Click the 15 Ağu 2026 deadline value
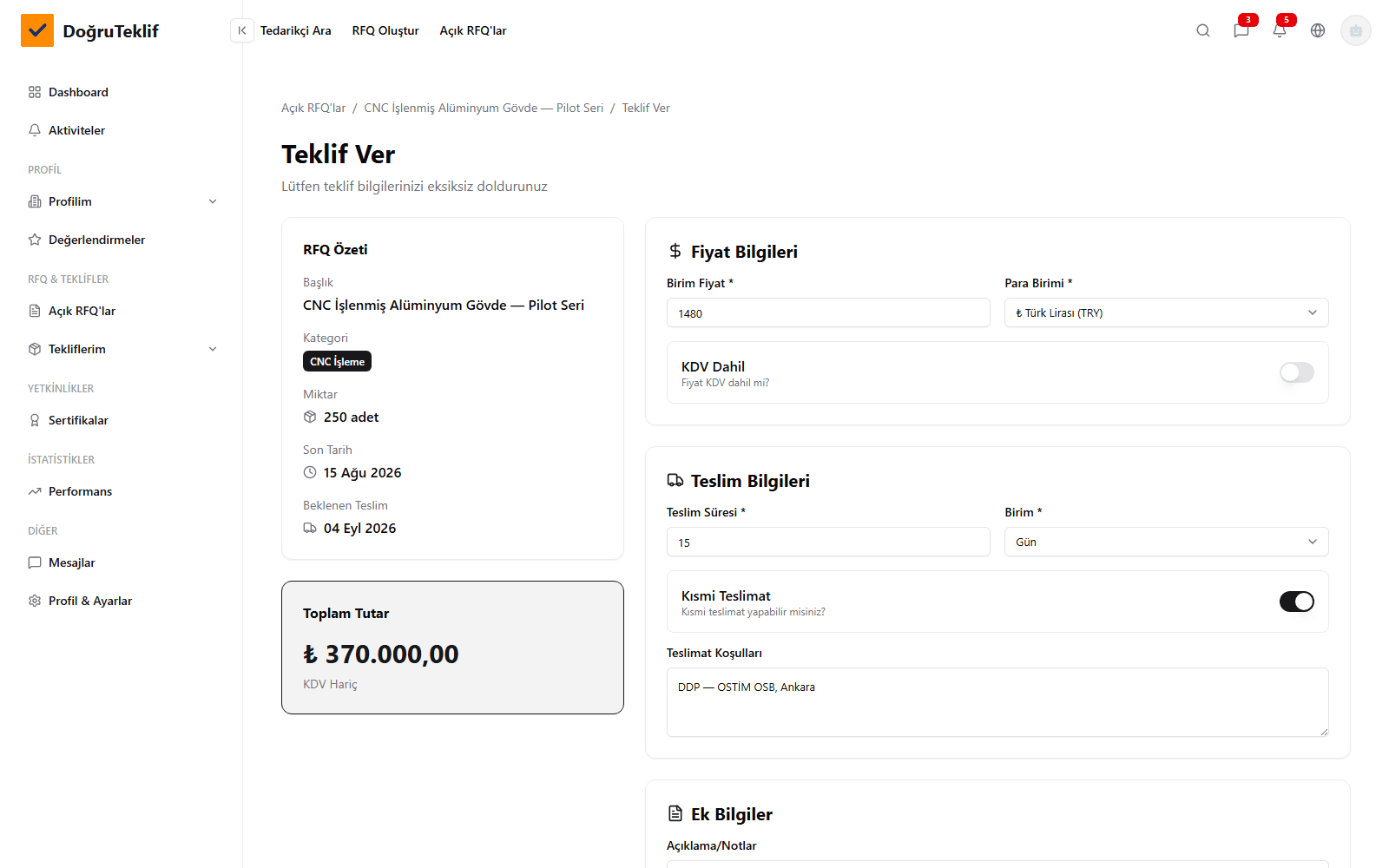The image size is (1389, 868). point(363,472)
